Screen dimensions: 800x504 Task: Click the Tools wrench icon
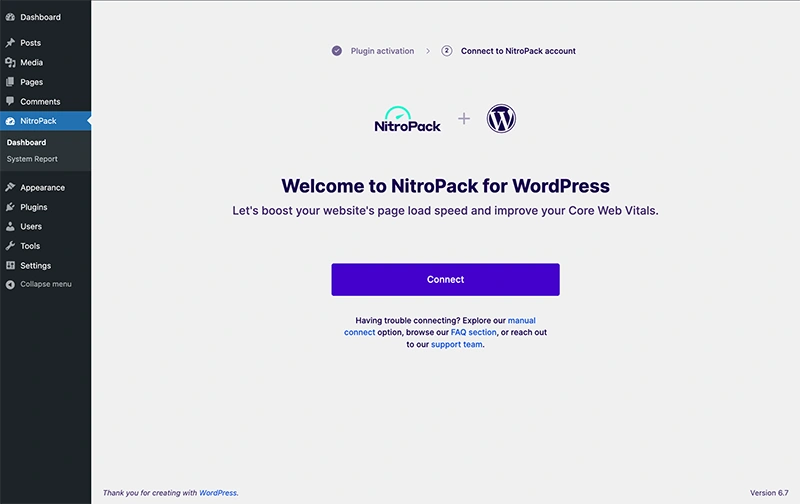click(x=10, y=246)
